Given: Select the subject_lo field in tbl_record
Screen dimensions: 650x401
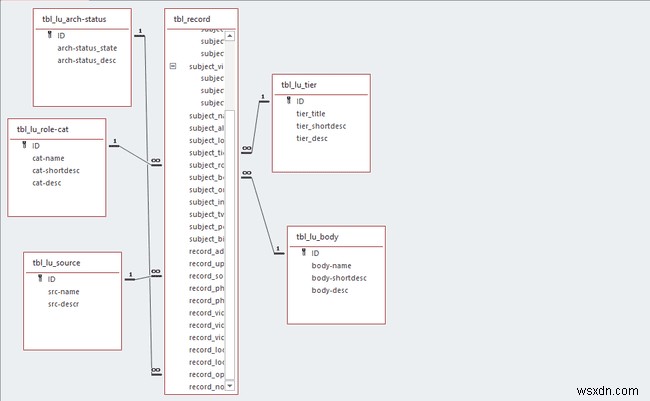Looking at the screenshot, I should tap(206, 141).
